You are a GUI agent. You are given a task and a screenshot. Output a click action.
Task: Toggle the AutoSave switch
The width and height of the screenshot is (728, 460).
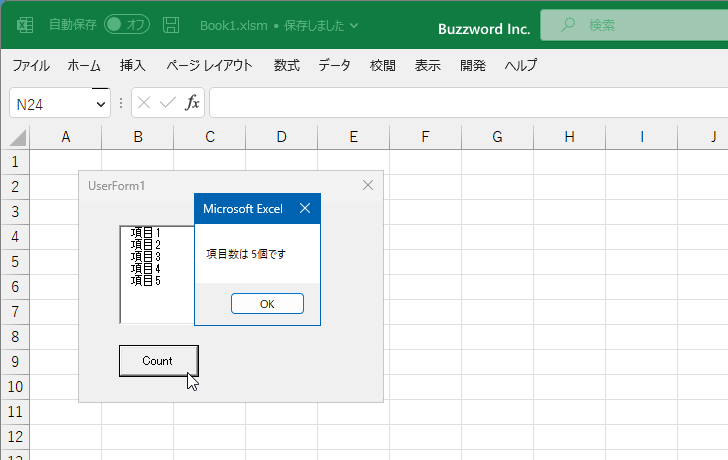127,25
